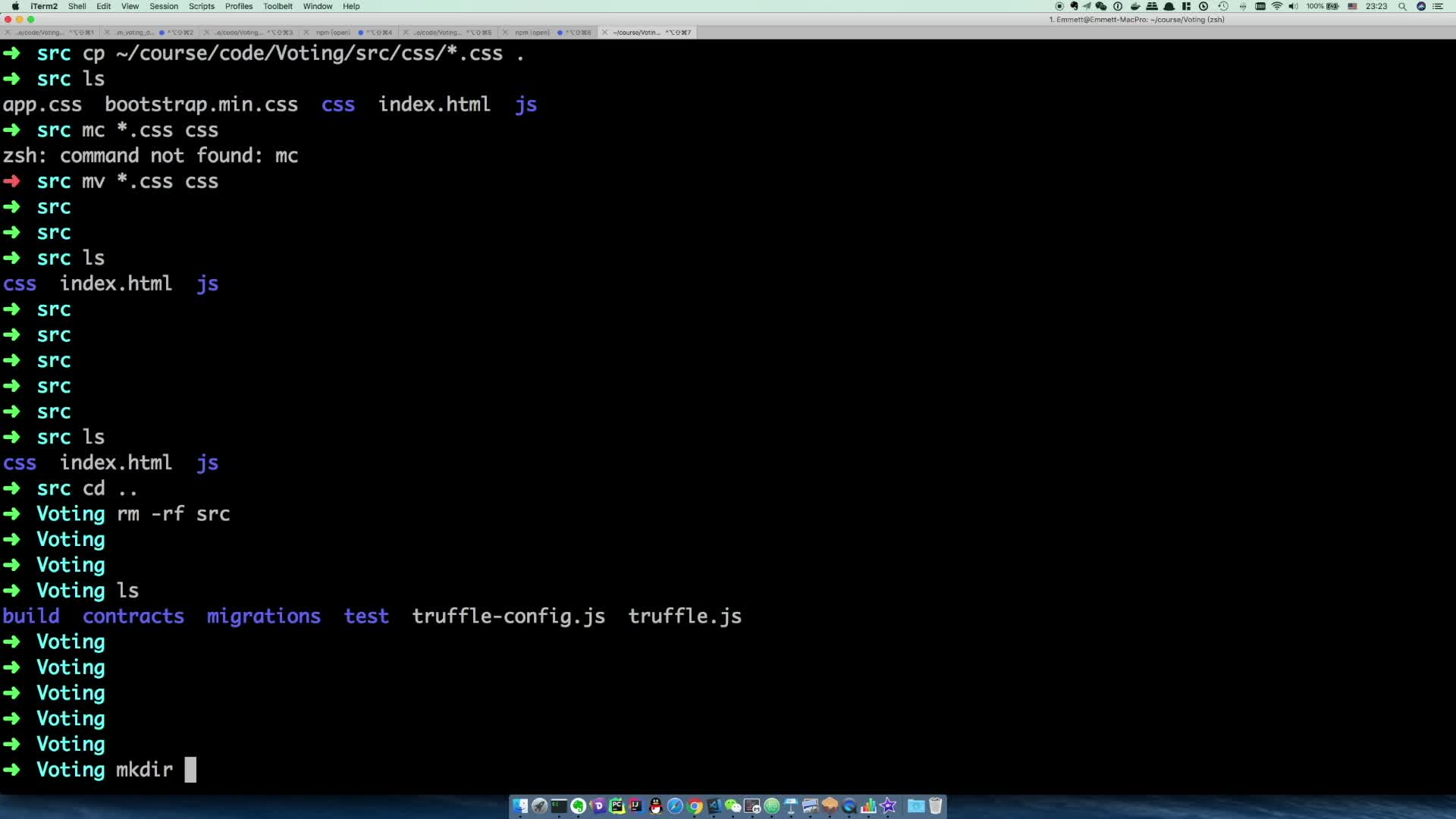The image size is (1456, 819).
Task: Open Docker whale icon in menu bar
Action: pyautogui.click(x=1136, y=6)
